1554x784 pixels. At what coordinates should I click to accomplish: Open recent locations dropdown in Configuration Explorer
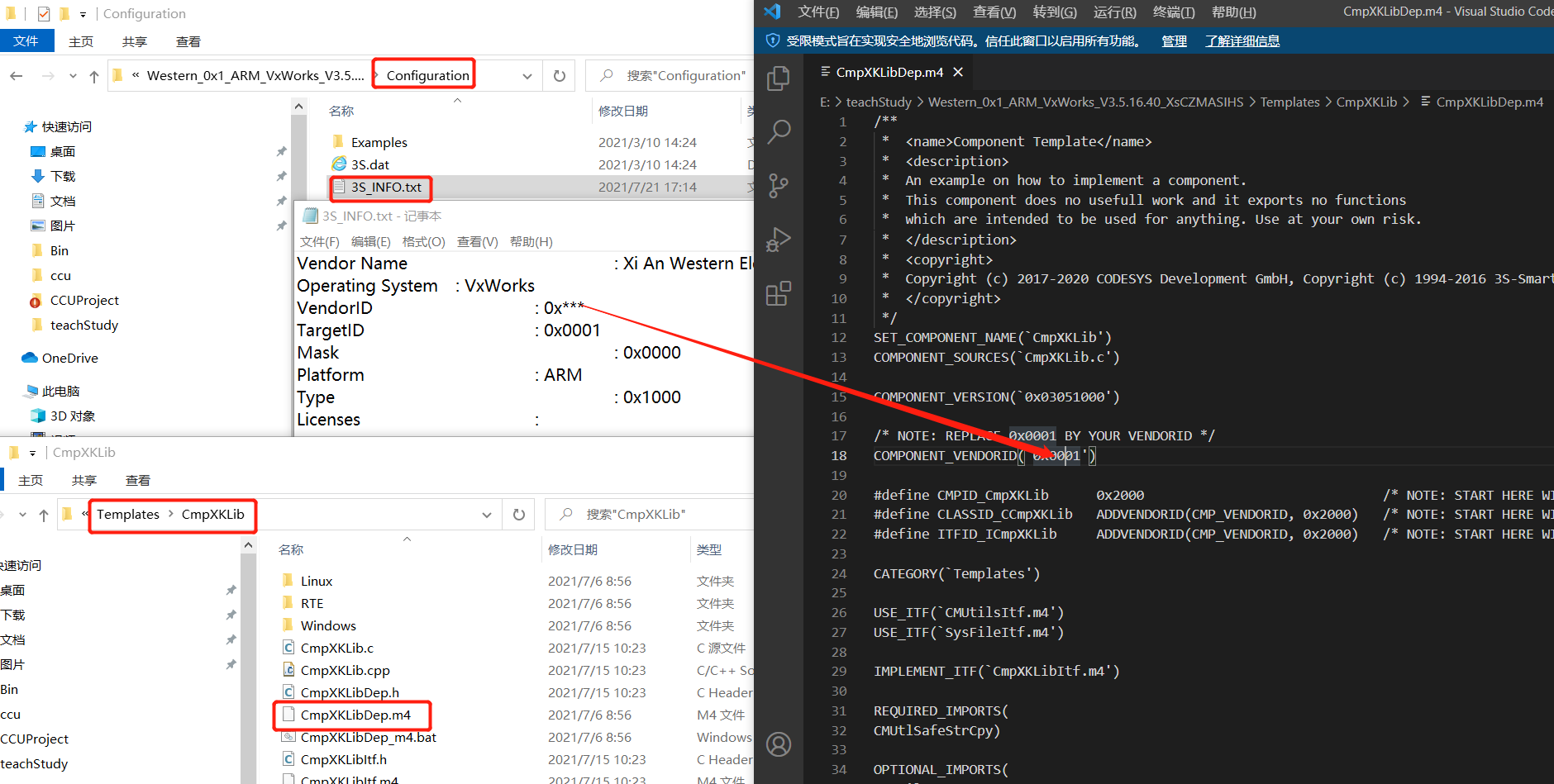(73, 76)
